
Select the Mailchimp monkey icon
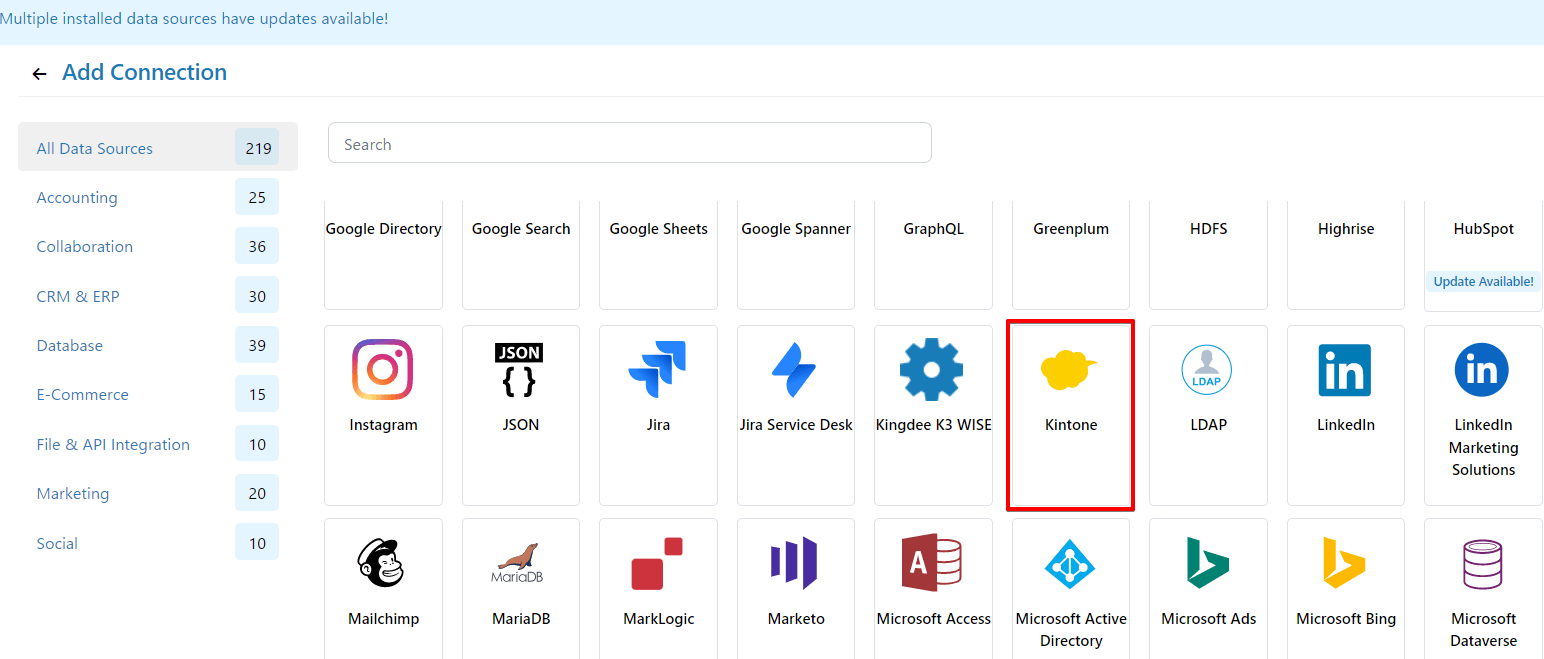point(380,563)
